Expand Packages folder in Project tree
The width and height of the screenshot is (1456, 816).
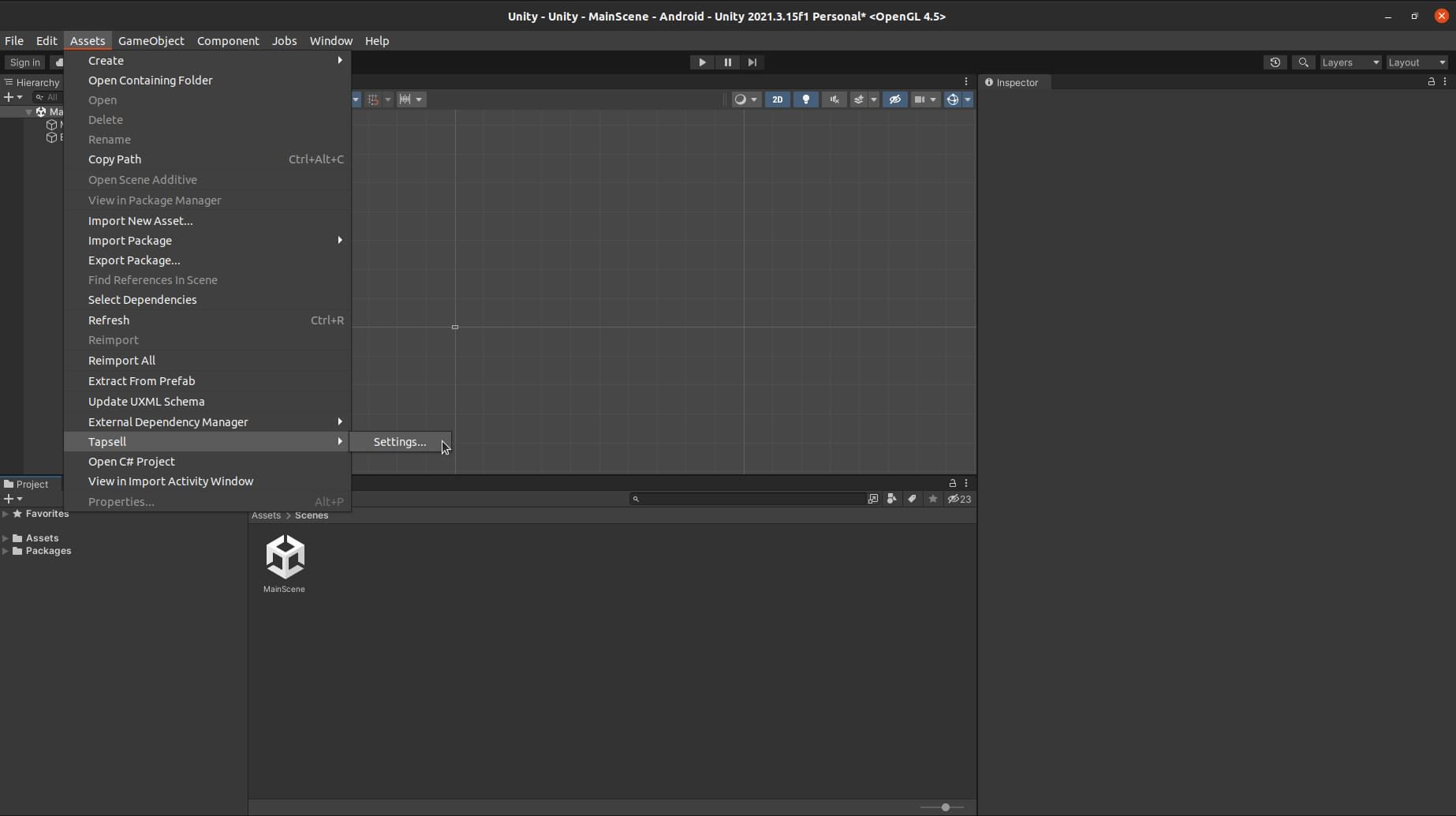[6, 551]
